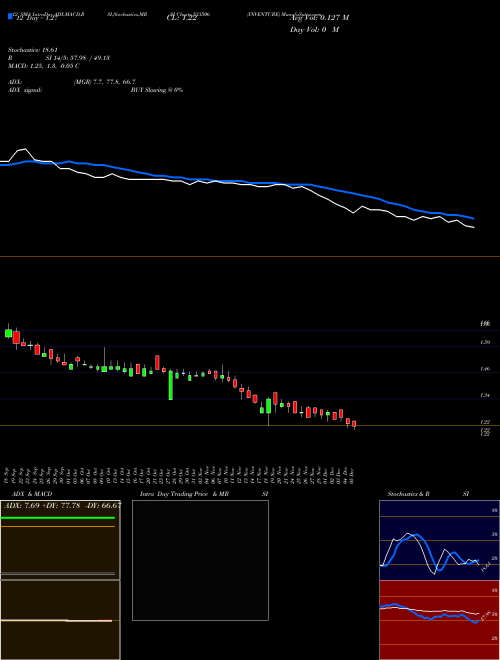Viewport: 500px width, 660px height.
Task: Click the blue 12 Day SMA legend square
Action: pos(10,16)
